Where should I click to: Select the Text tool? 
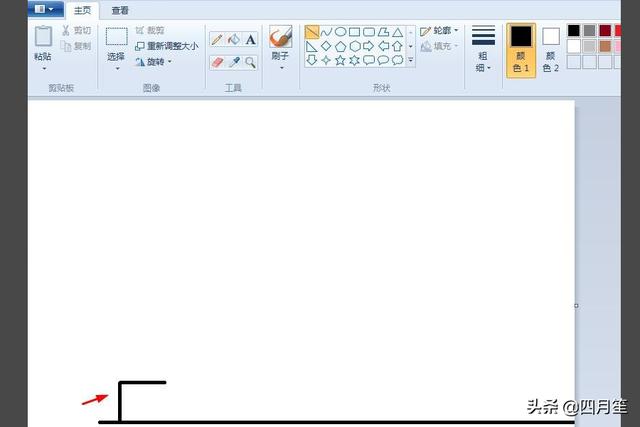[250, 40]
